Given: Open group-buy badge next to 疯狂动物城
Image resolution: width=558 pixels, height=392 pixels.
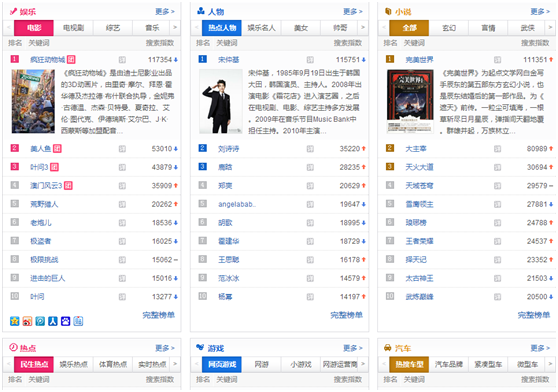Looking at the screenshot, I should pos(71,59).
